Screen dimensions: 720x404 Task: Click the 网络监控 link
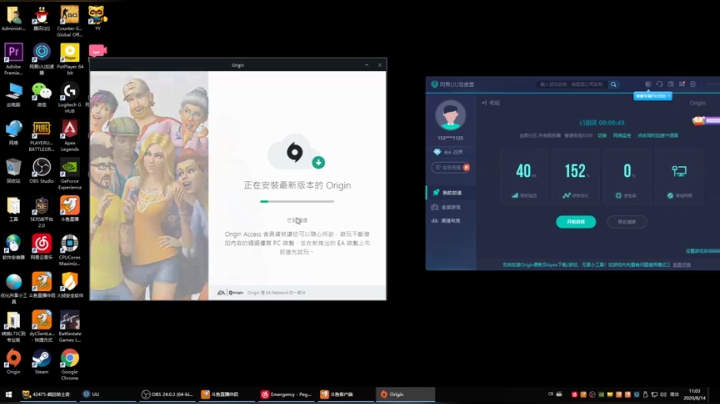[622, 136]
